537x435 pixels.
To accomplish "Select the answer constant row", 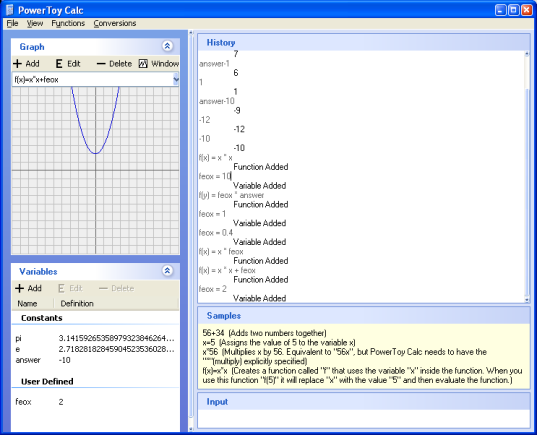I will (95, 360).
